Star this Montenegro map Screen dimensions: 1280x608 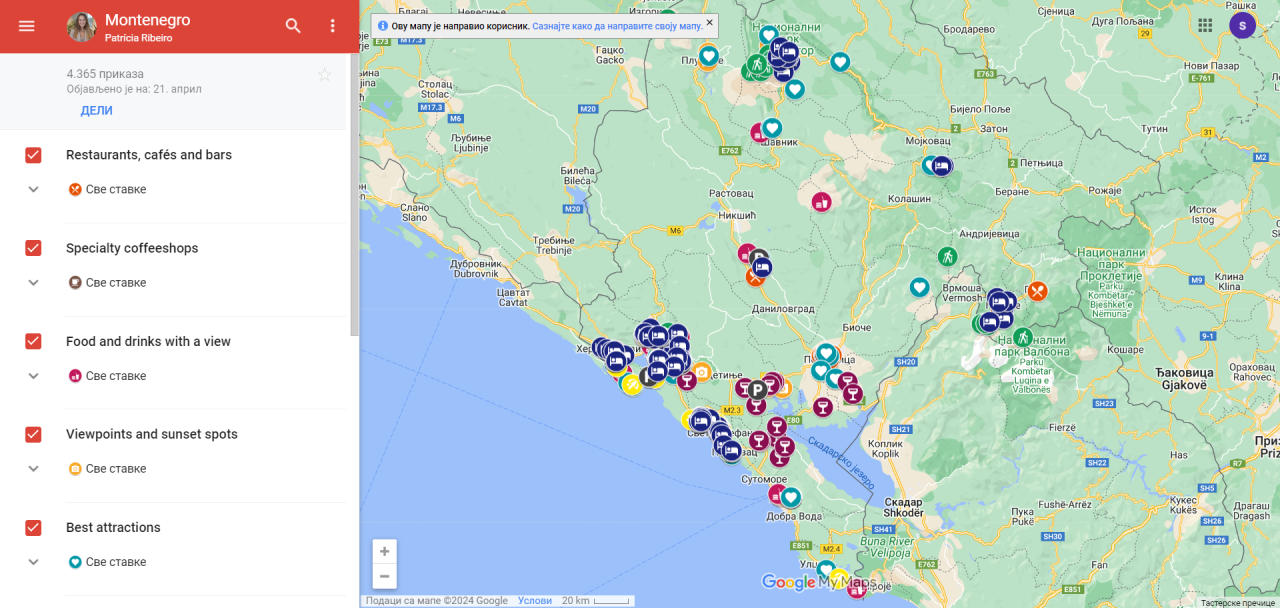[324, 75]
